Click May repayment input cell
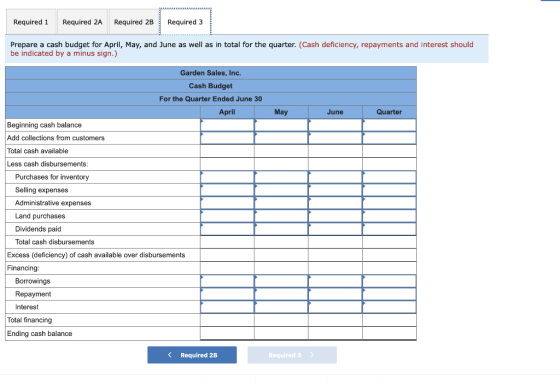This screenshot has width=560, height=382. (281, 294)
